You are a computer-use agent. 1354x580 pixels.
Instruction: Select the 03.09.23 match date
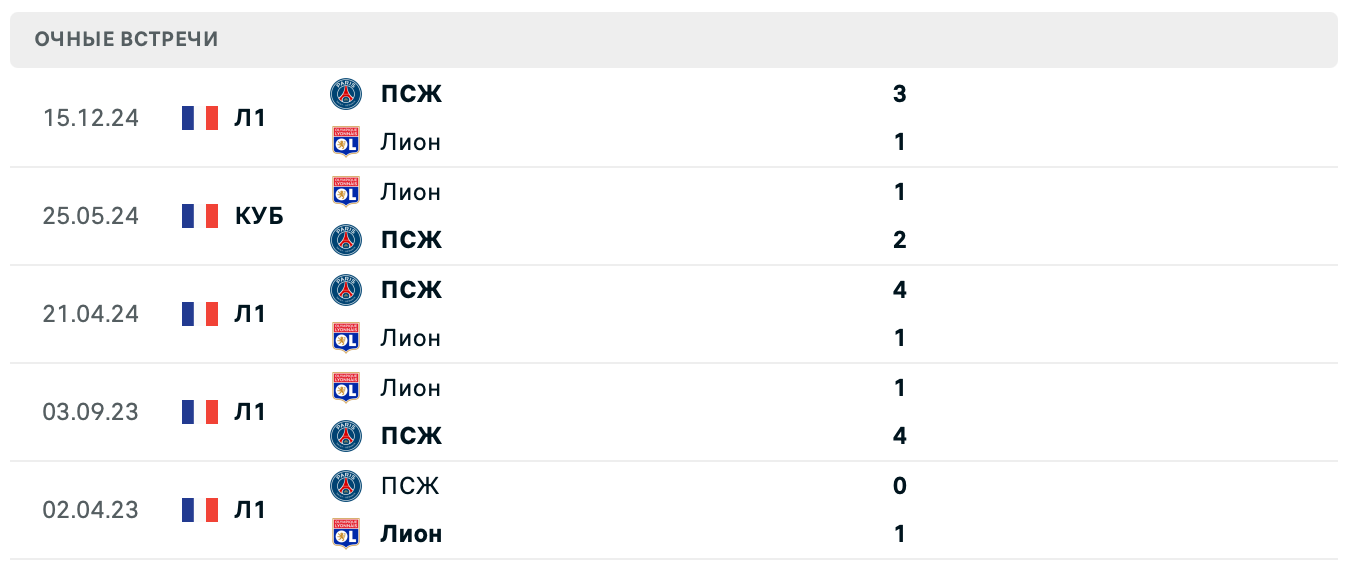[91, 412]
